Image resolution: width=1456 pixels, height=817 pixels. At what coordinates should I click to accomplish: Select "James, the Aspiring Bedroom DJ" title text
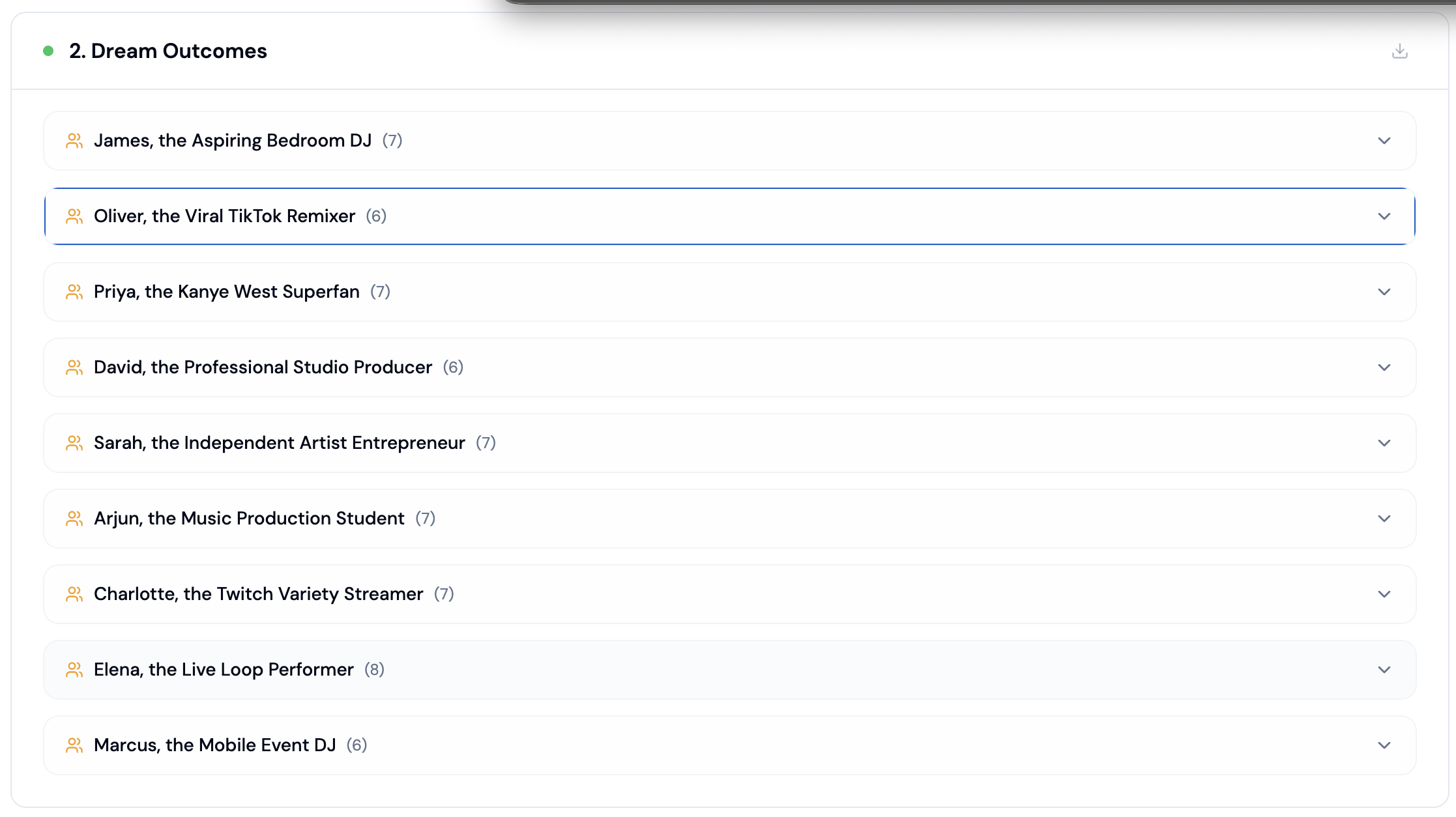(233, 141)
